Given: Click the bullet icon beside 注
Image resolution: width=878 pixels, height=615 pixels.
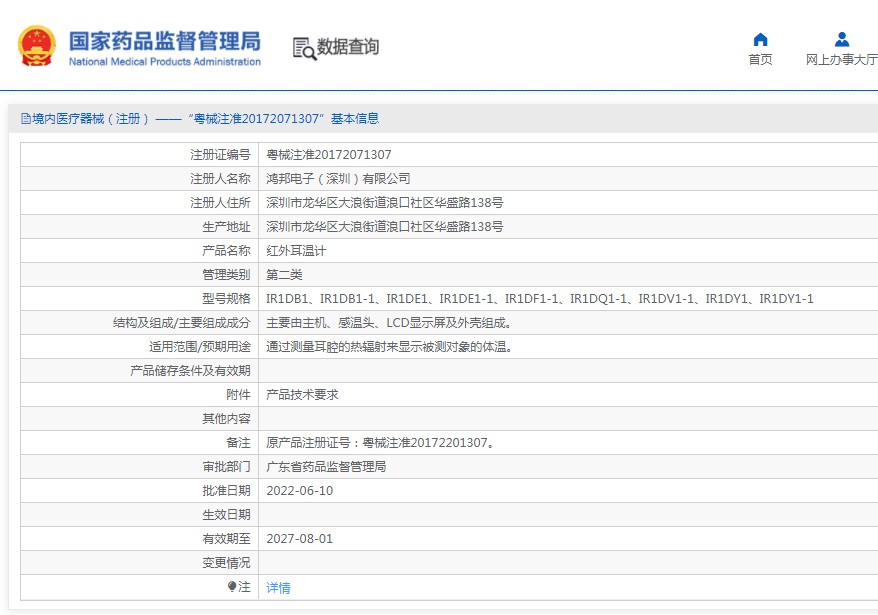Looking at the screenshot, I should 232,586.
